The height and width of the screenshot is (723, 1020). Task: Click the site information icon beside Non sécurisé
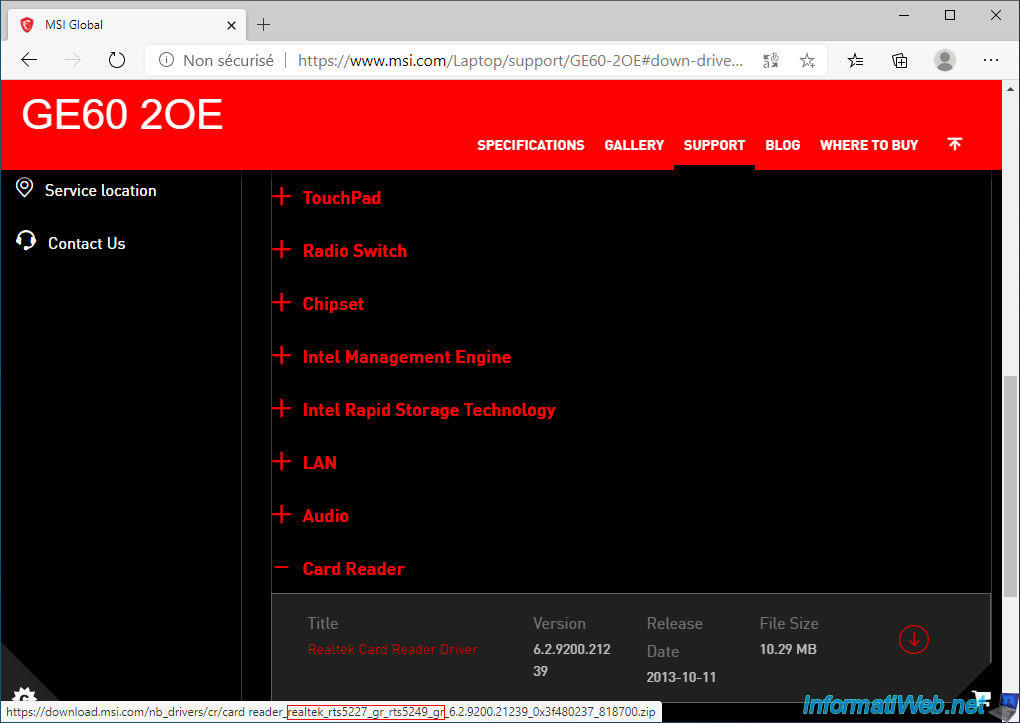click(167, 61)
